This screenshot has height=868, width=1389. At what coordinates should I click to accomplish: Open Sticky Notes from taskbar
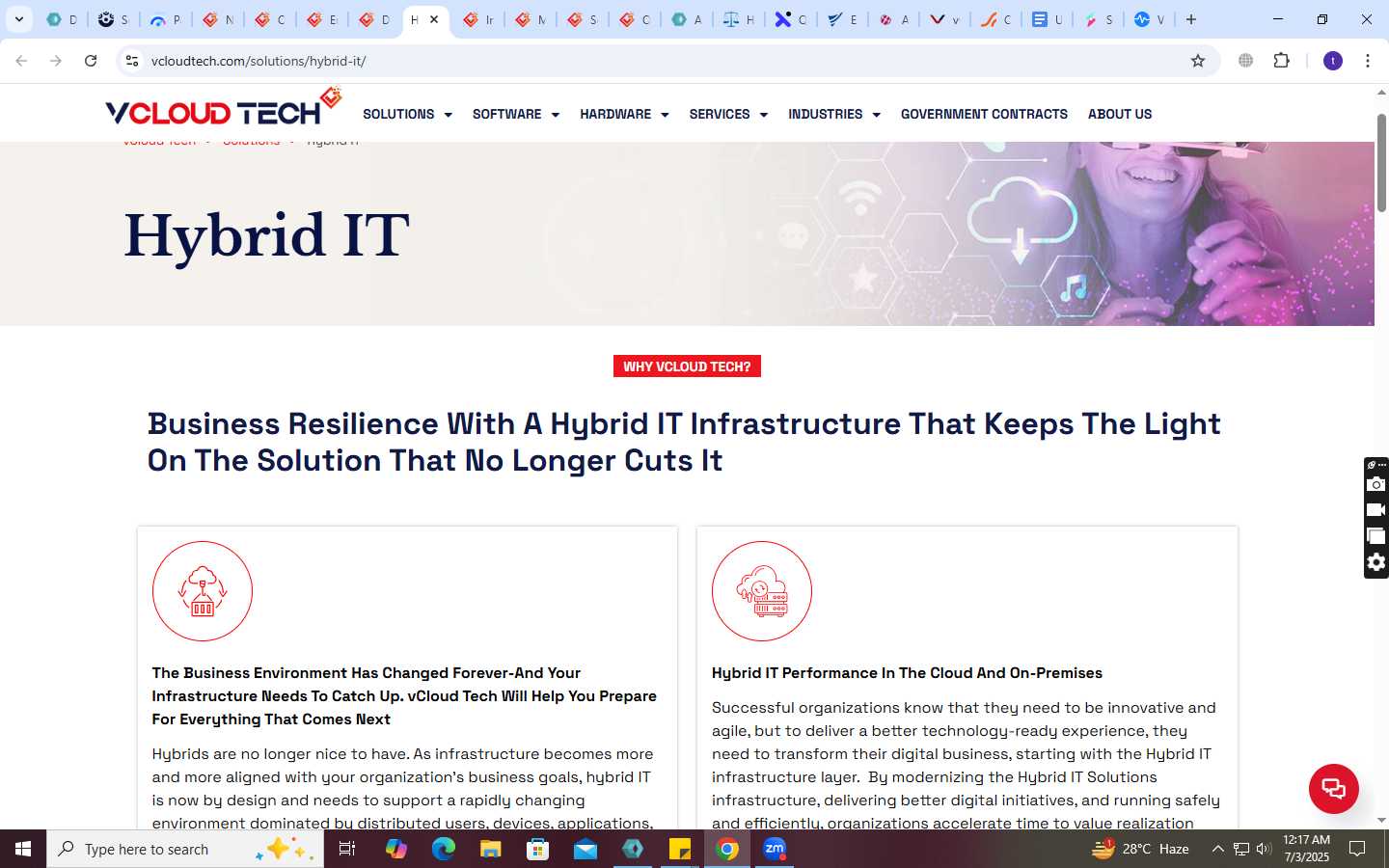click(x=680, y=849)
